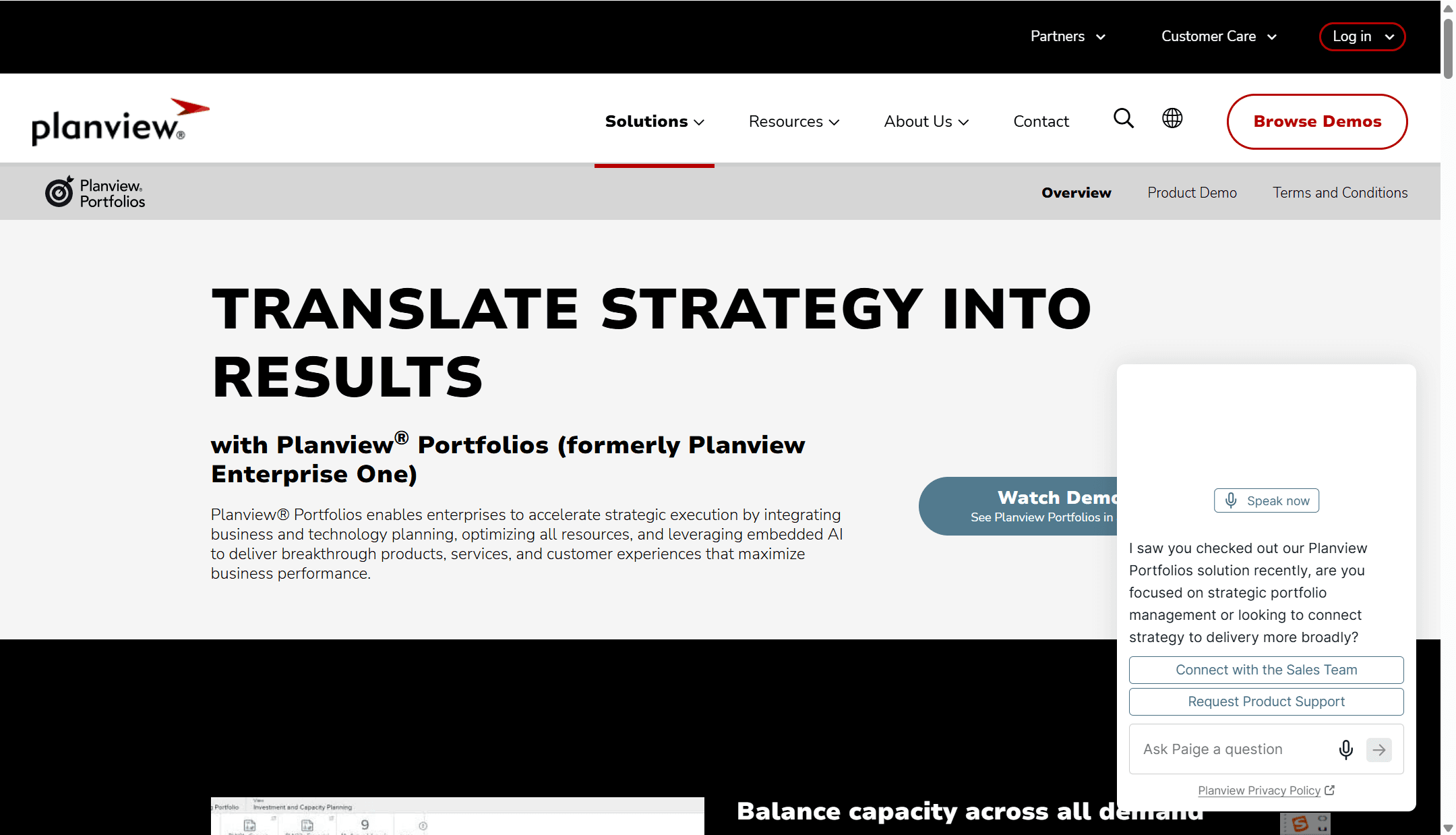Open the Solutions menu
Screen dimensions: 1456x835
[x=655, y=121]
